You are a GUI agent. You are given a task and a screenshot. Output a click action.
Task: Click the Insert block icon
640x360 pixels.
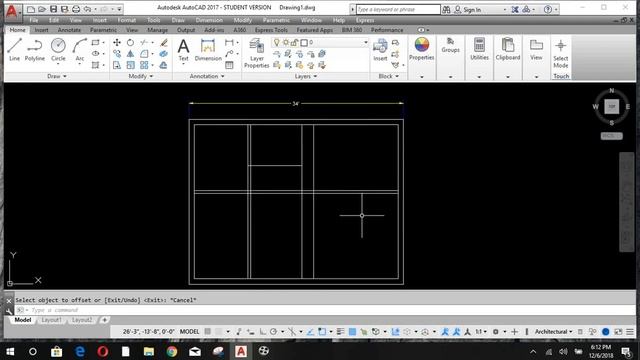(380, 50)
